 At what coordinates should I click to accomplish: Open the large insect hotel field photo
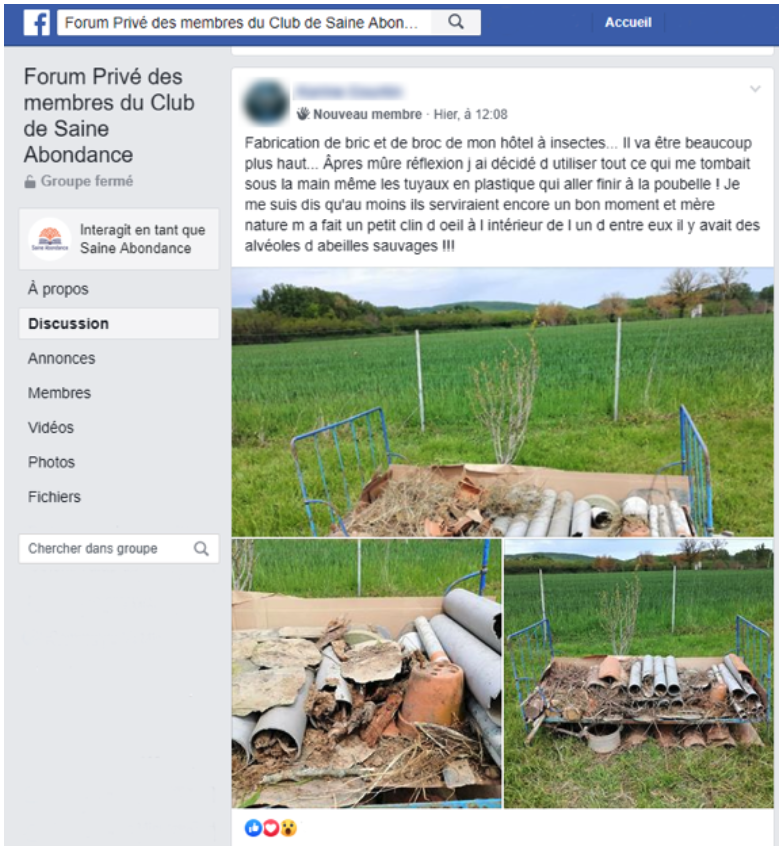pyautogui.click(x=503, y=402)
